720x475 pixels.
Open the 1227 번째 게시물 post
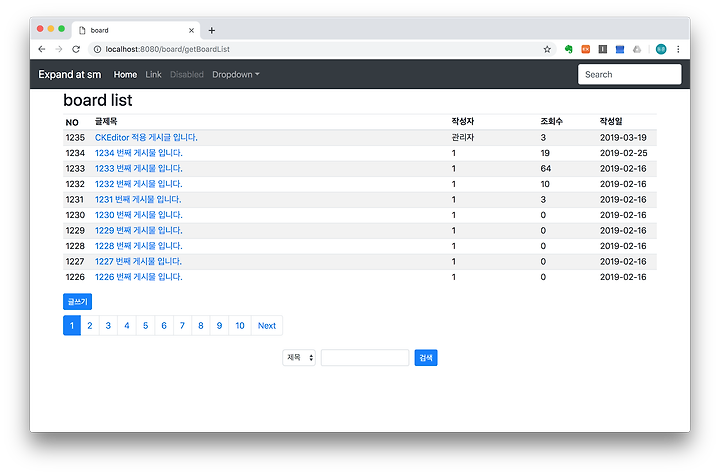pyautogui.click(x=138, y=261)
